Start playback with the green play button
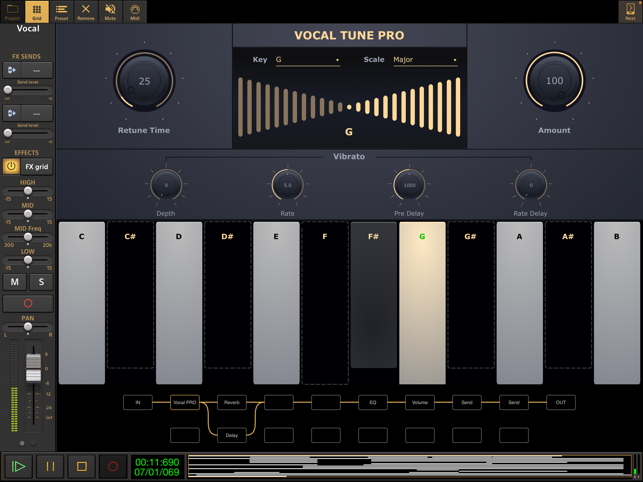 pos(18,466)
